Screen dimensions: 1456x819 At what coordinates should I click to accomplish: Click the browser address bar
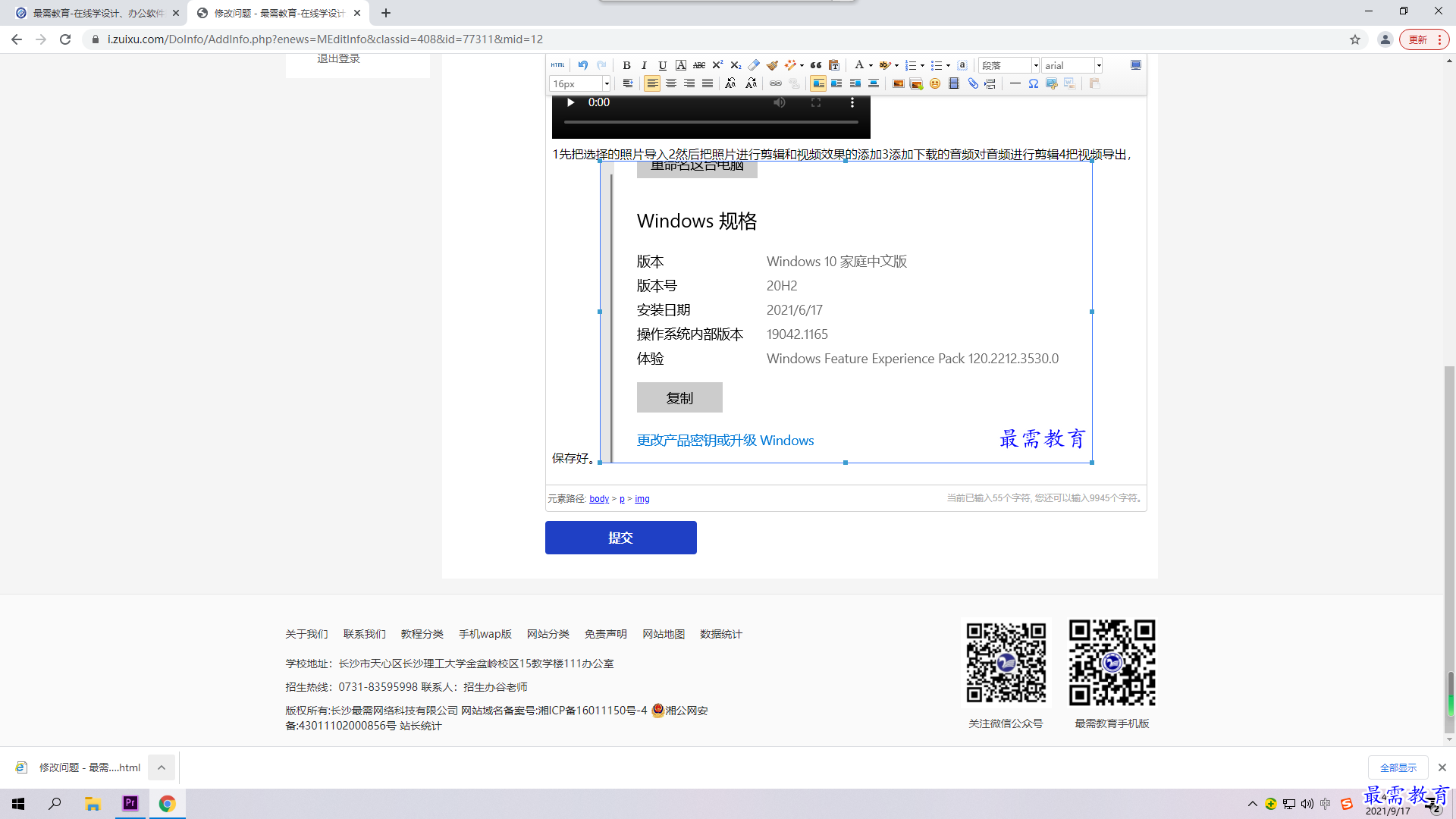pyautogui.click(x=713, y=39)
